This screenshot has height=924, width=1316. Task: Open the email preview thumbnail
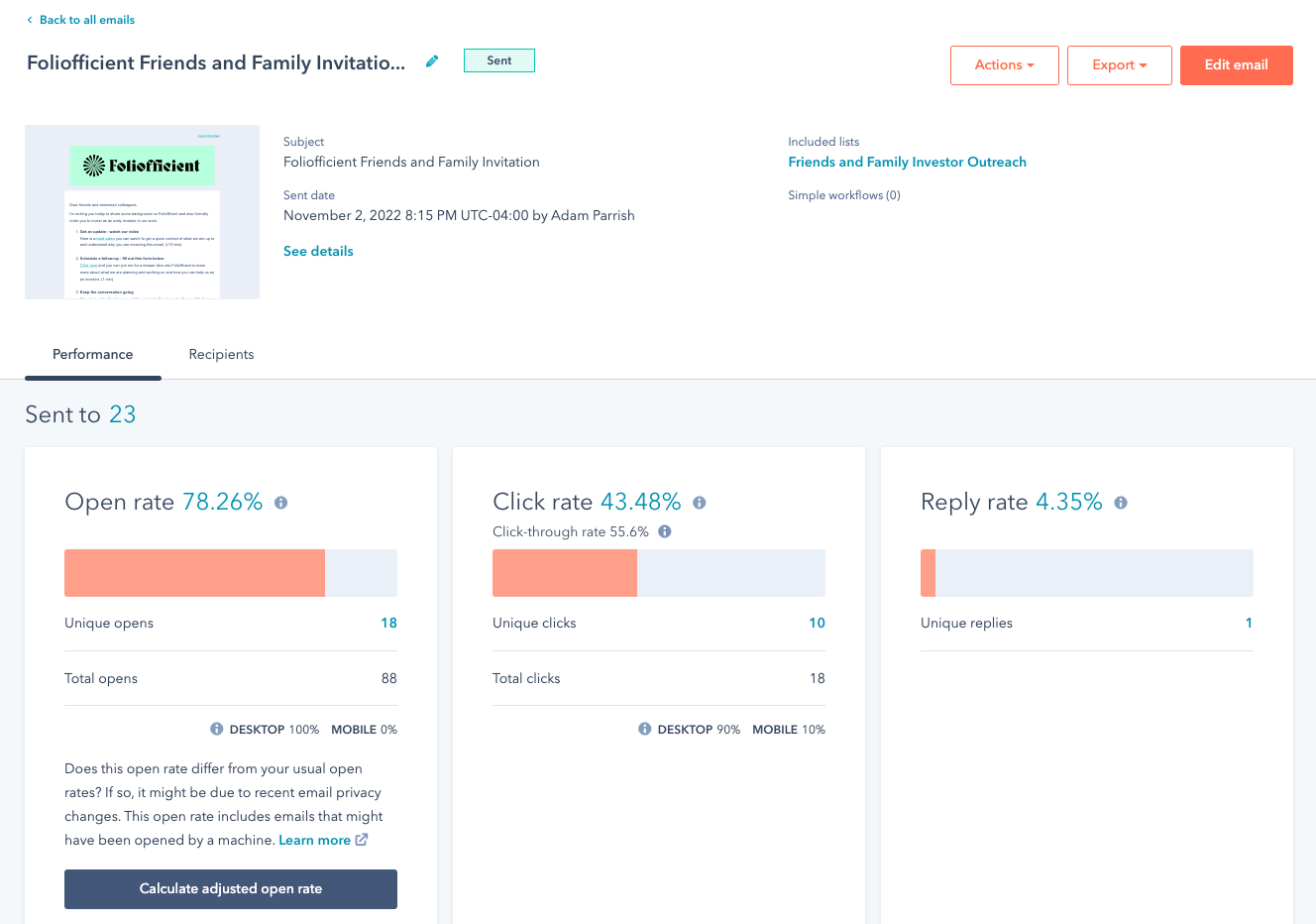point(142,212)
